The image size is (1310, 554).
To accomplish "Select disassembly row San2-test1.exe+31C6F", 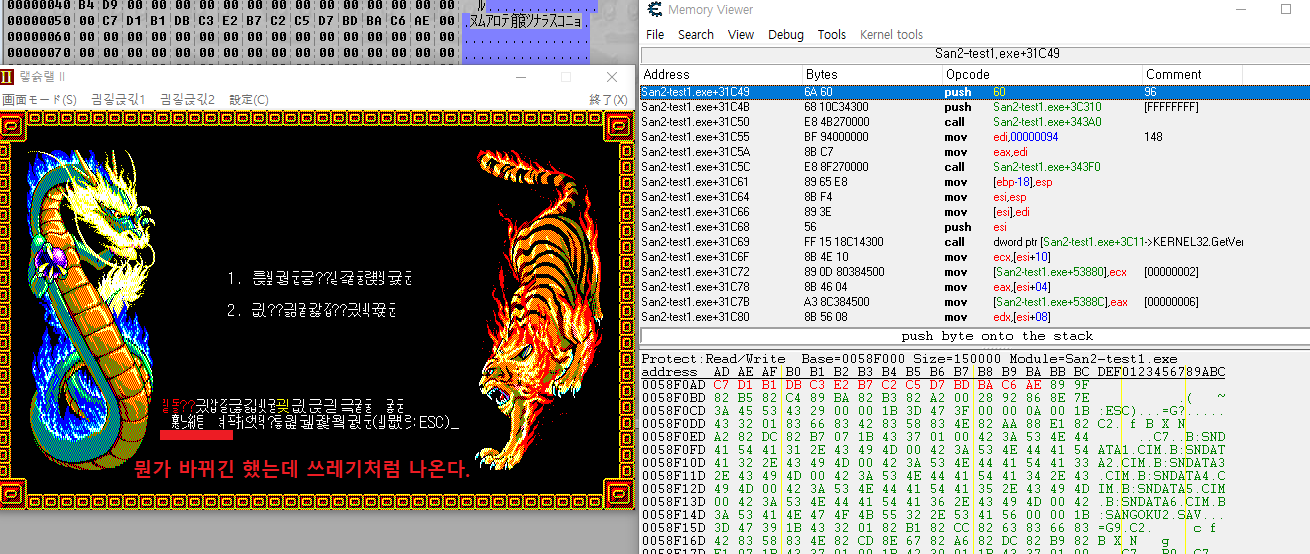I will (x=975, y=256).
